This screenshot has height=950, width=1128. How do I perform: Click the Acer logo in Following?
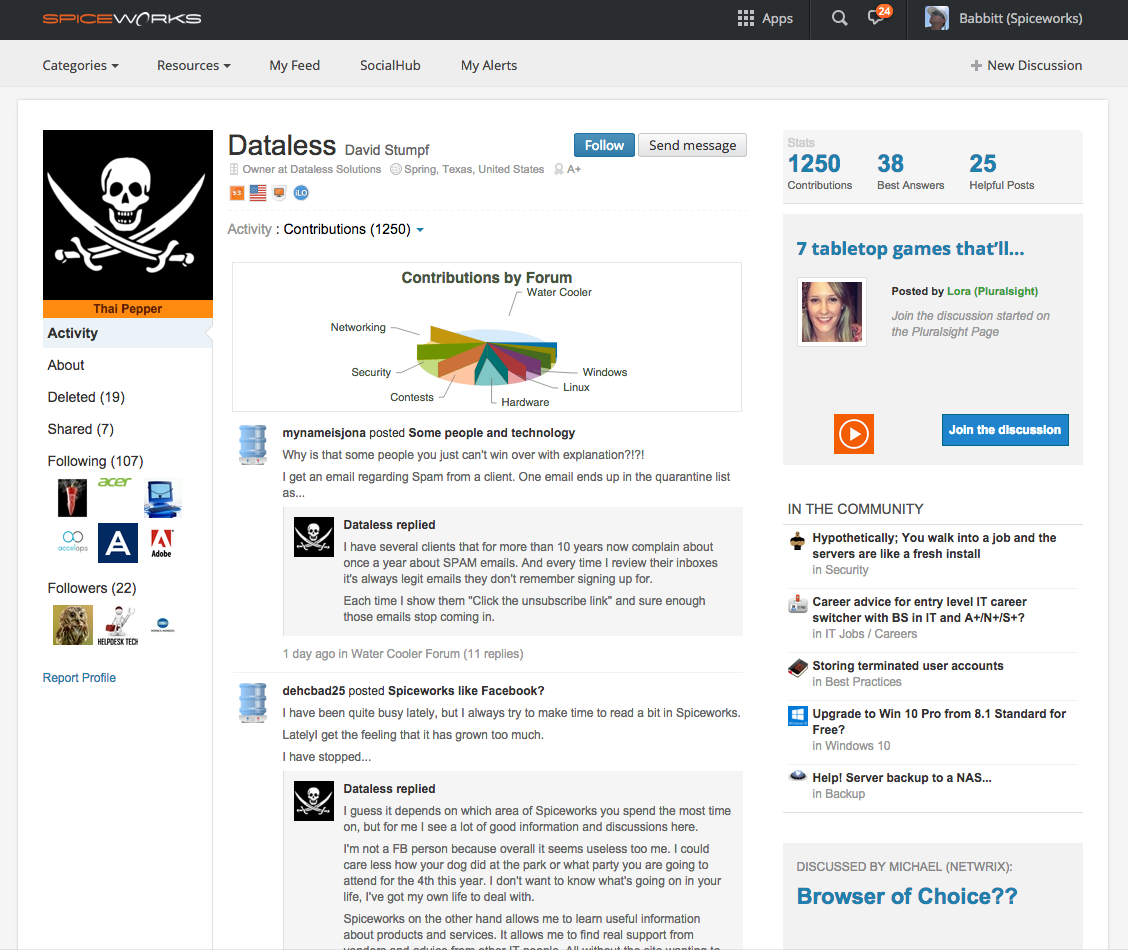(114, 482)
